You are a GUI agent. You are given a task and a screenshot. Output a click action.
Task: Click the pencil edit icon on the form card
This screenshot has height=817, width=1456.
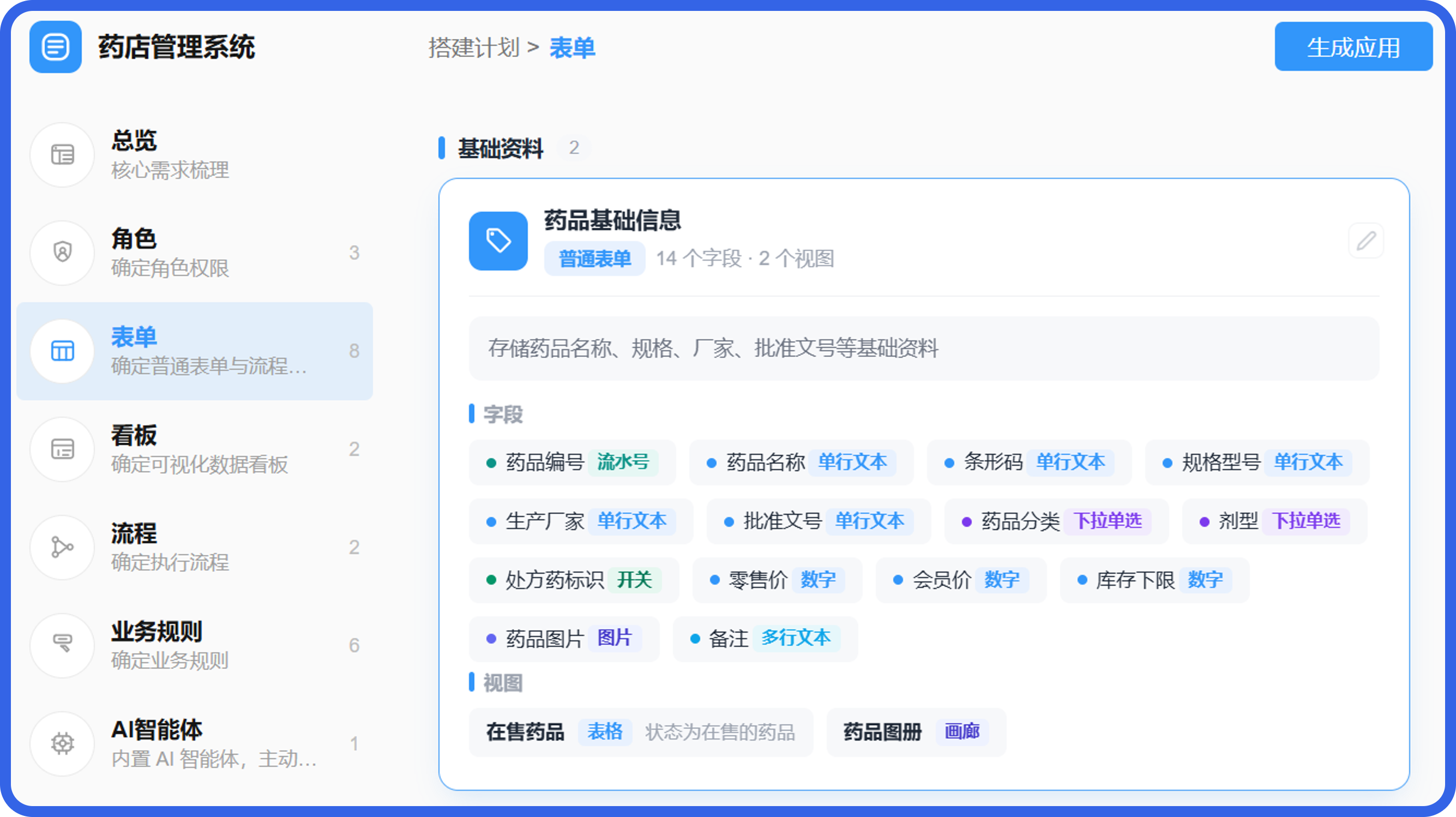1366,241
